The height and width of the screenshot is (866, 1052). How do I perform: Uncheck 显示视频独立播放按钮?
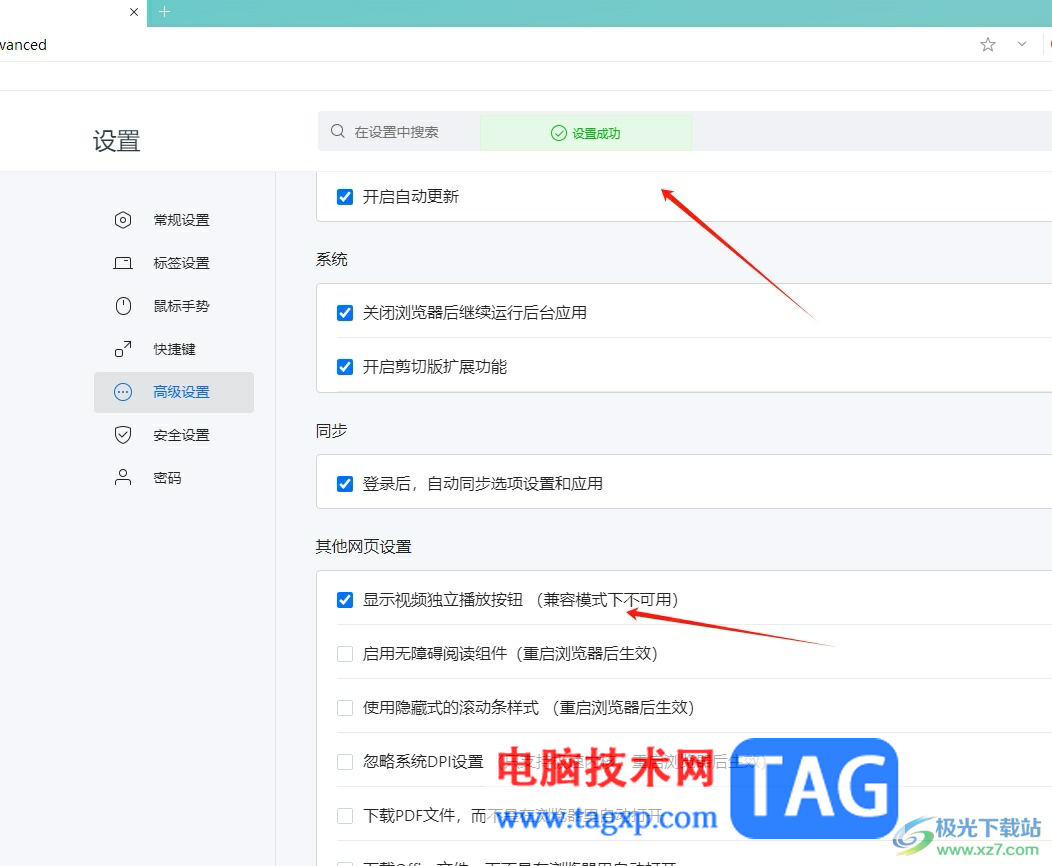point(344,599)
